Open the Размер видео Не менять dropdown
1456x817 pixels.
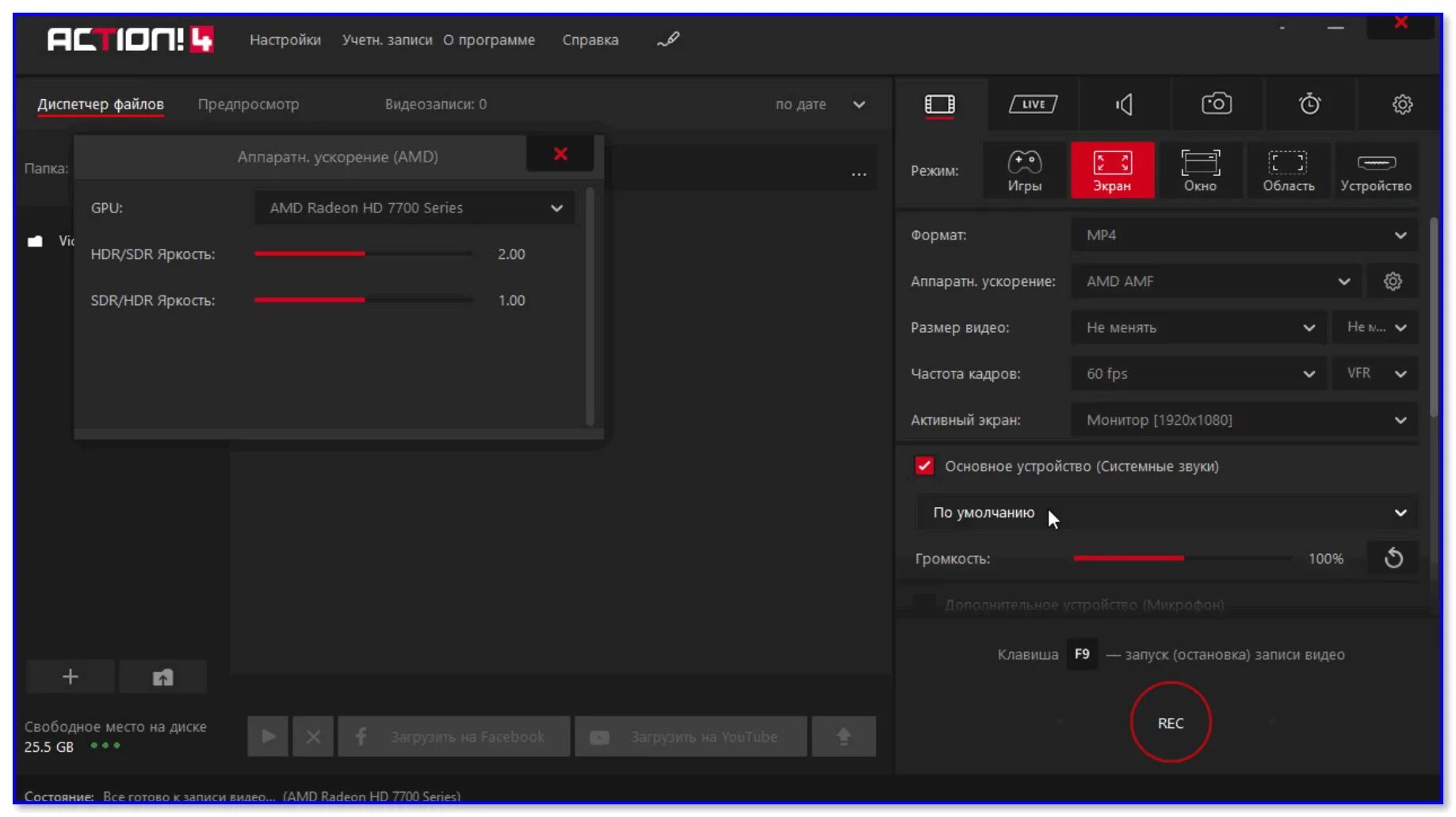point(1199,327)
